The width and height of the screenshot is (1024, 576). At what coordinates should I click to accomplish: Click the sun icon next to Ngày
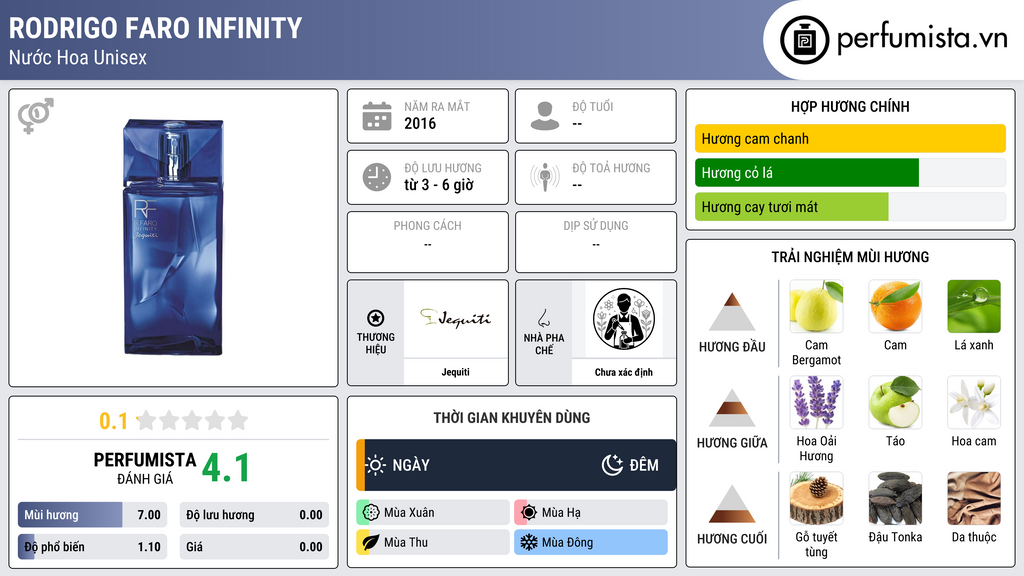tap(376, 465)
